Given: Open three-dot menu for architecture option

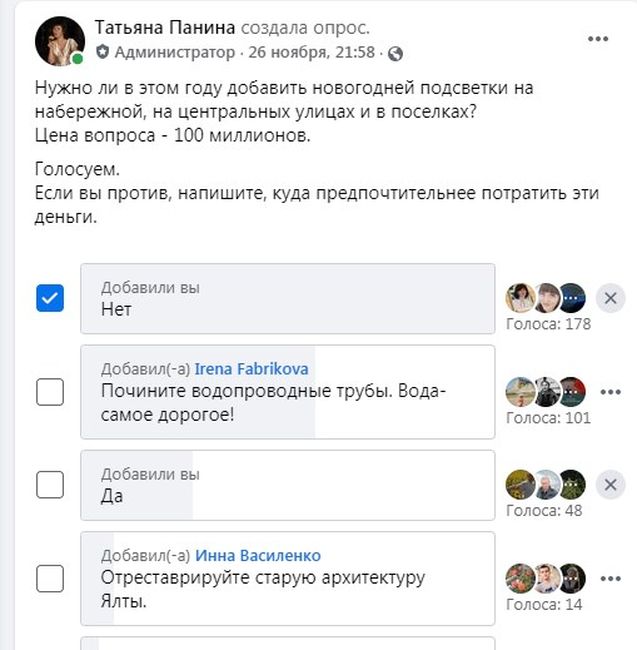Looking at the screenshot, I should tap(610, 578).
